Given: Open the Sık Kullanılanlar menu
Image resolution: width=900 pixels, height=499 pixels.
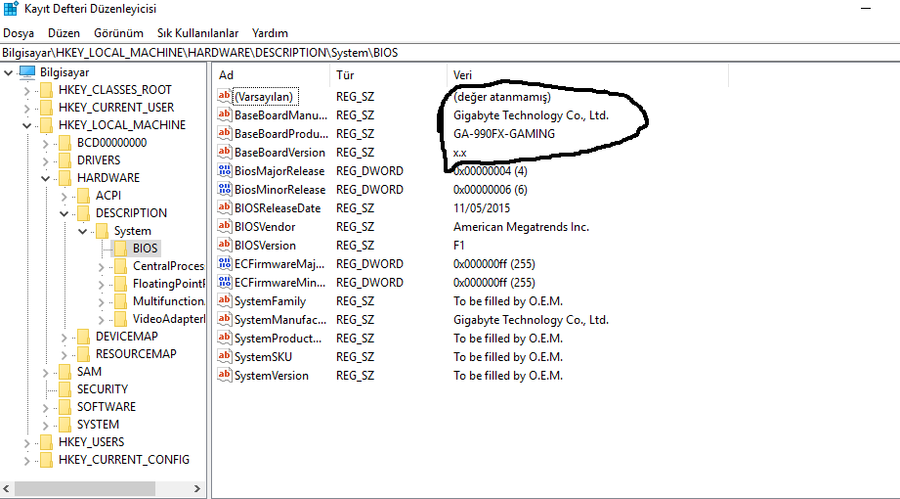Looking at the screenshot, I should coord(197,33).
